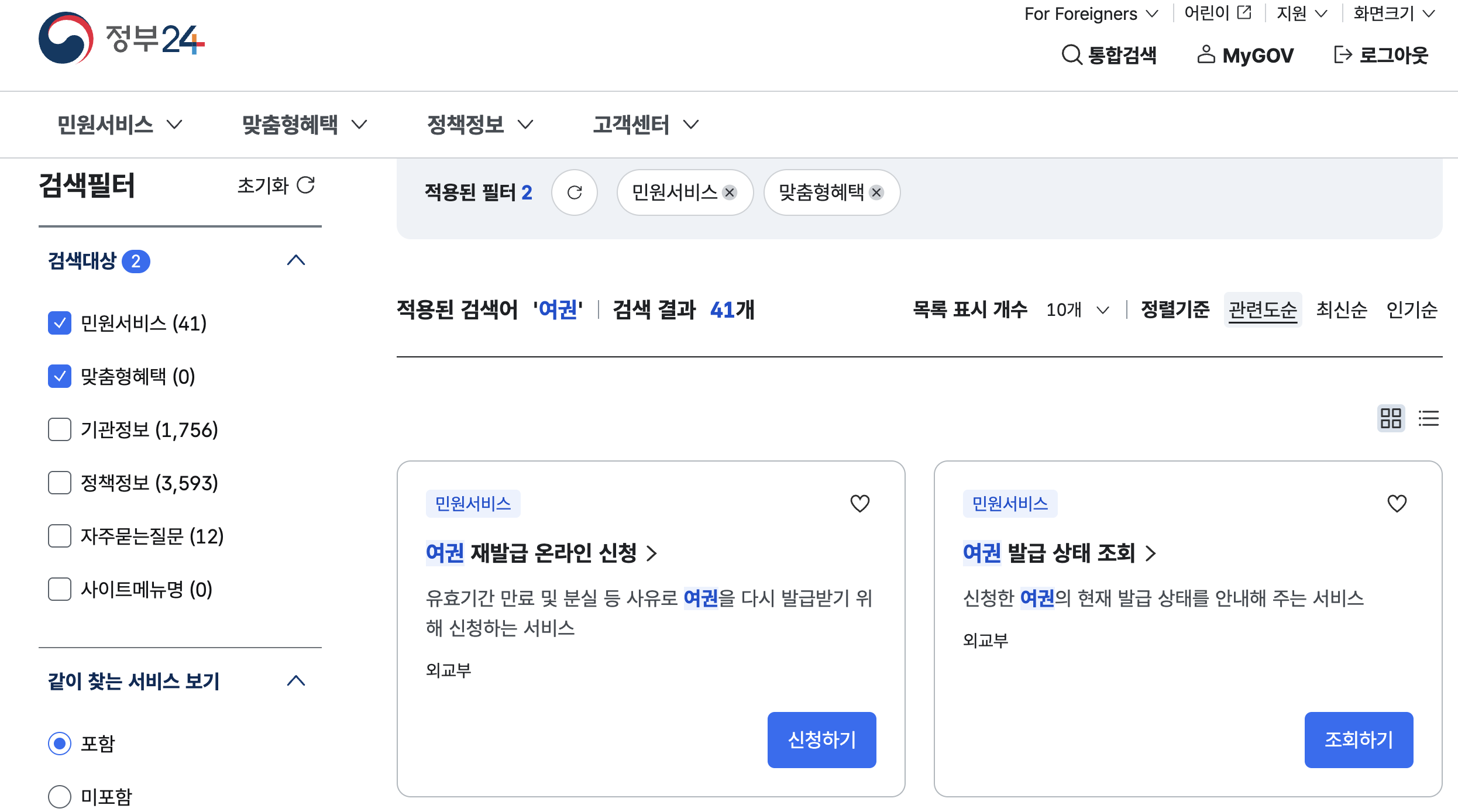Screen dimensions: 1458x812
Task: Favorite 여권 발급 상태 조회 with heart
Action: pyautogui.click(x=1397, y=503)
